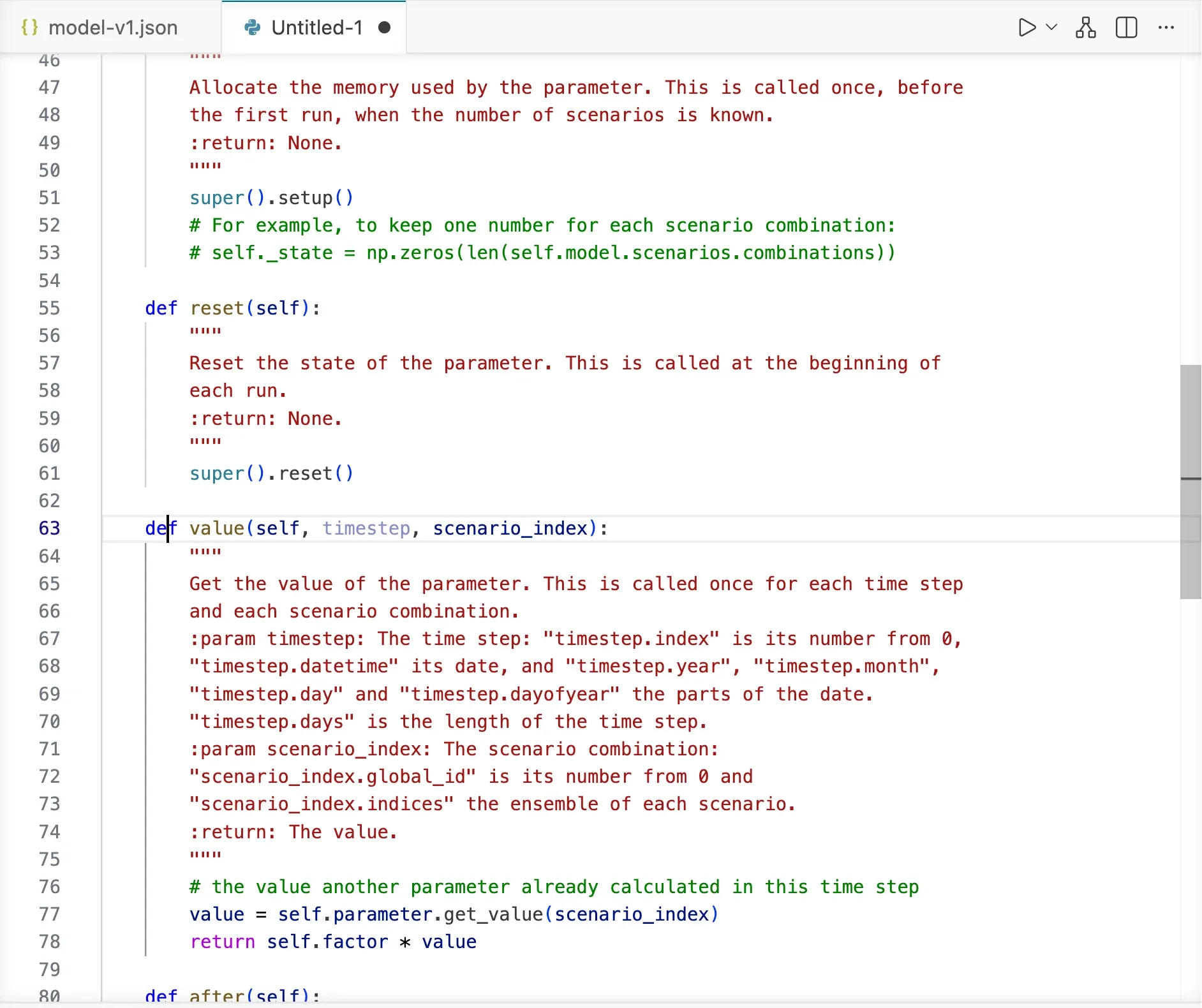Close Untitled-1 via unsaved dot
Viewport: 1202px width, 1008px height.
coord(384,27)
